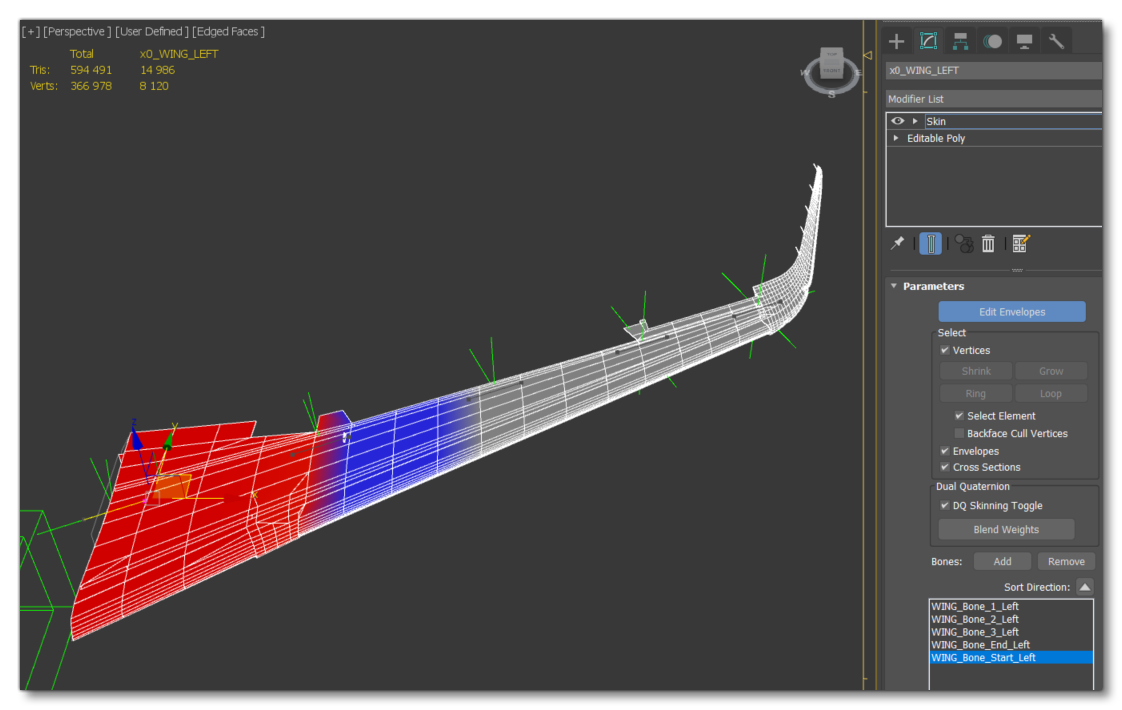Click the Pin Stack icon
The height and width of the screenshot is (710, 1122).
click(898, 243)
